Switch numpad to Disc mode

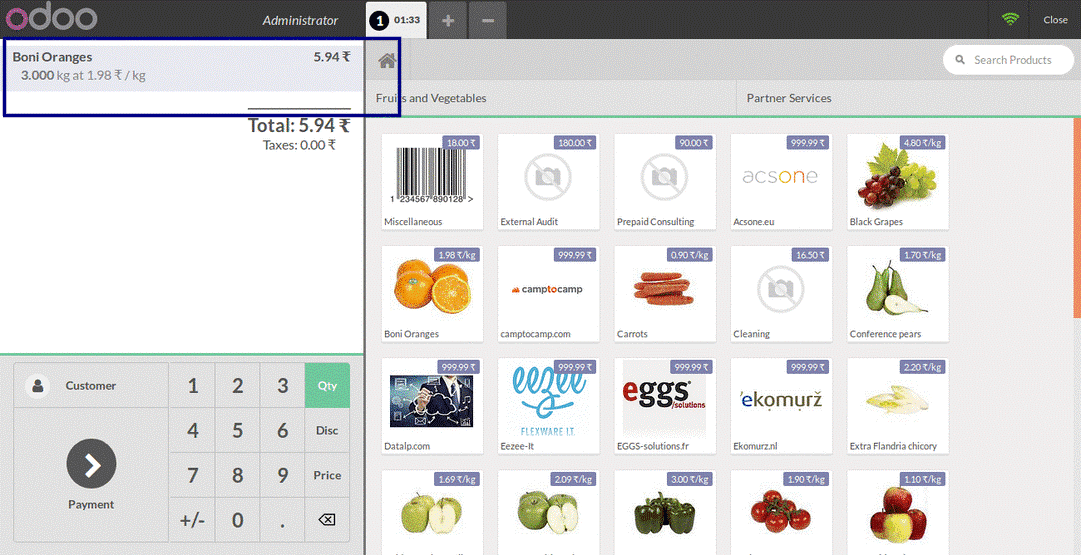327,430
